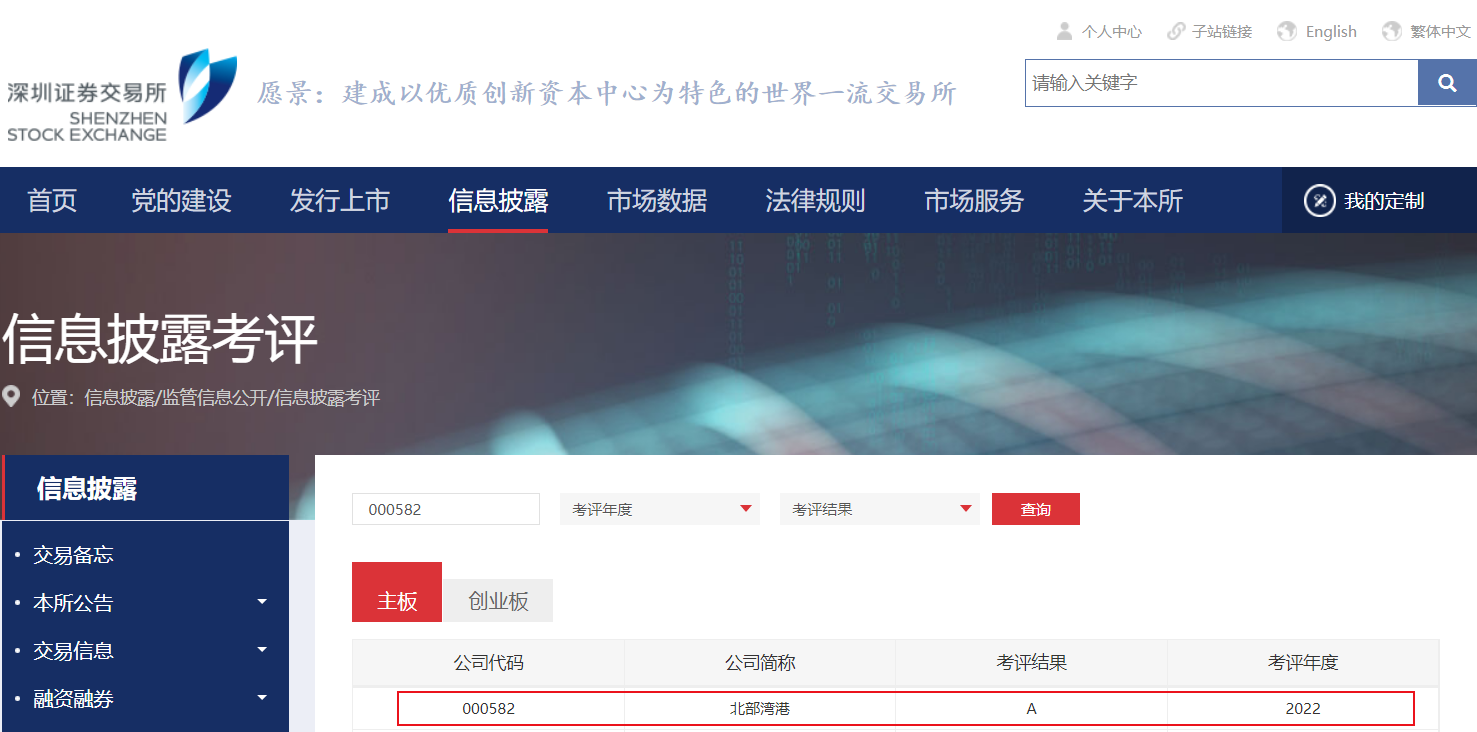The height and width of the screenshot is (732, 1477).
Task: Focus the 请输入关键字 search field
Action: click(x=1221, y=83)
